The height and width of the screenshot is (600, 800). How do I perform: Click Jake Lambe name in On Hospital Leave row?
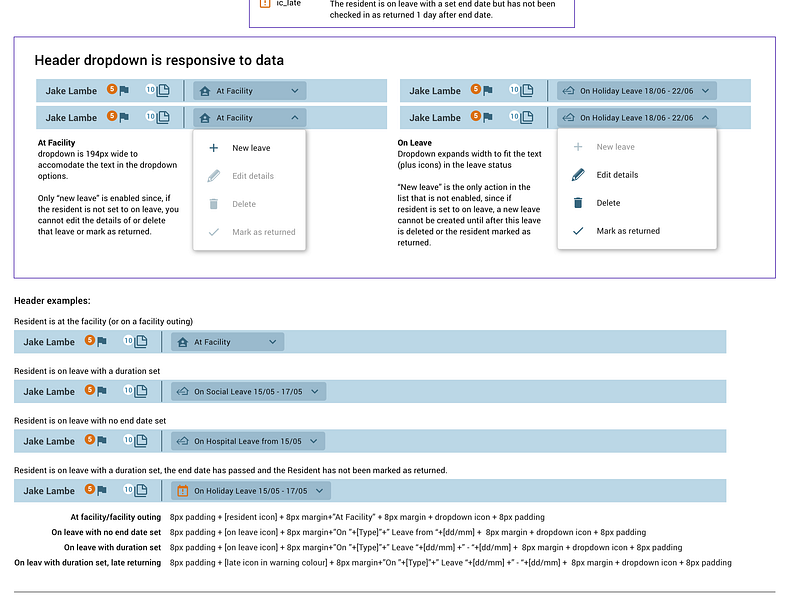click(x=49, y=441)
